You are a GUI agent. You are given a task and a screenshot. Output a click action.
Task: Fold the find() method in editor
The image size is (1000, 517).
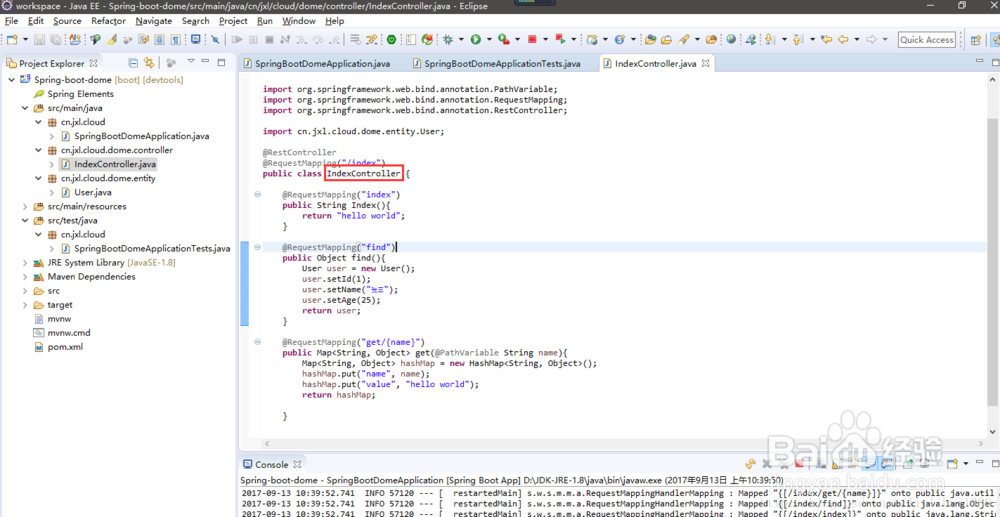(258, 247)
